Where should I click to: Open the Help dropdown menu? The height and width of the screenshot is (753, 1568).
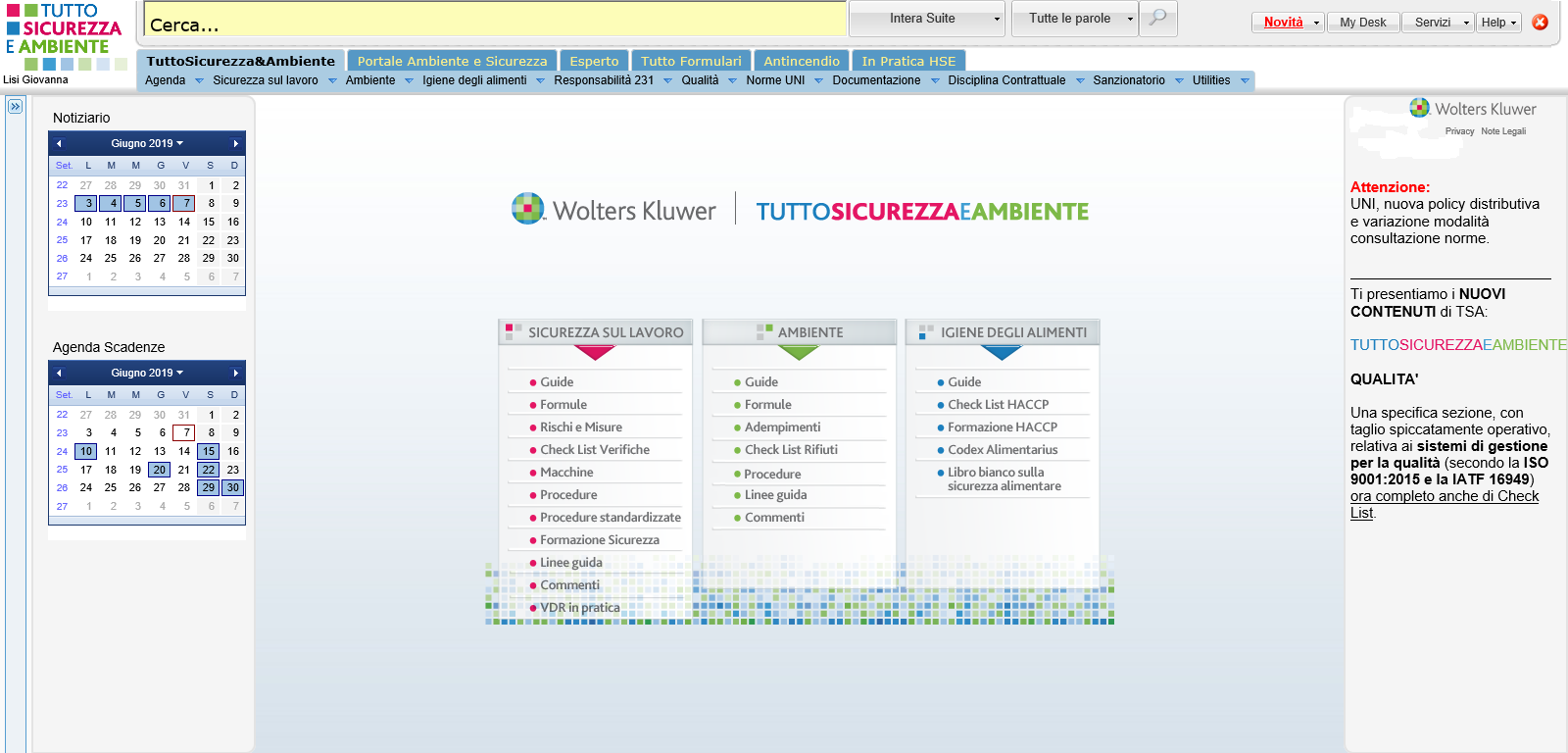pos(1498,22)
